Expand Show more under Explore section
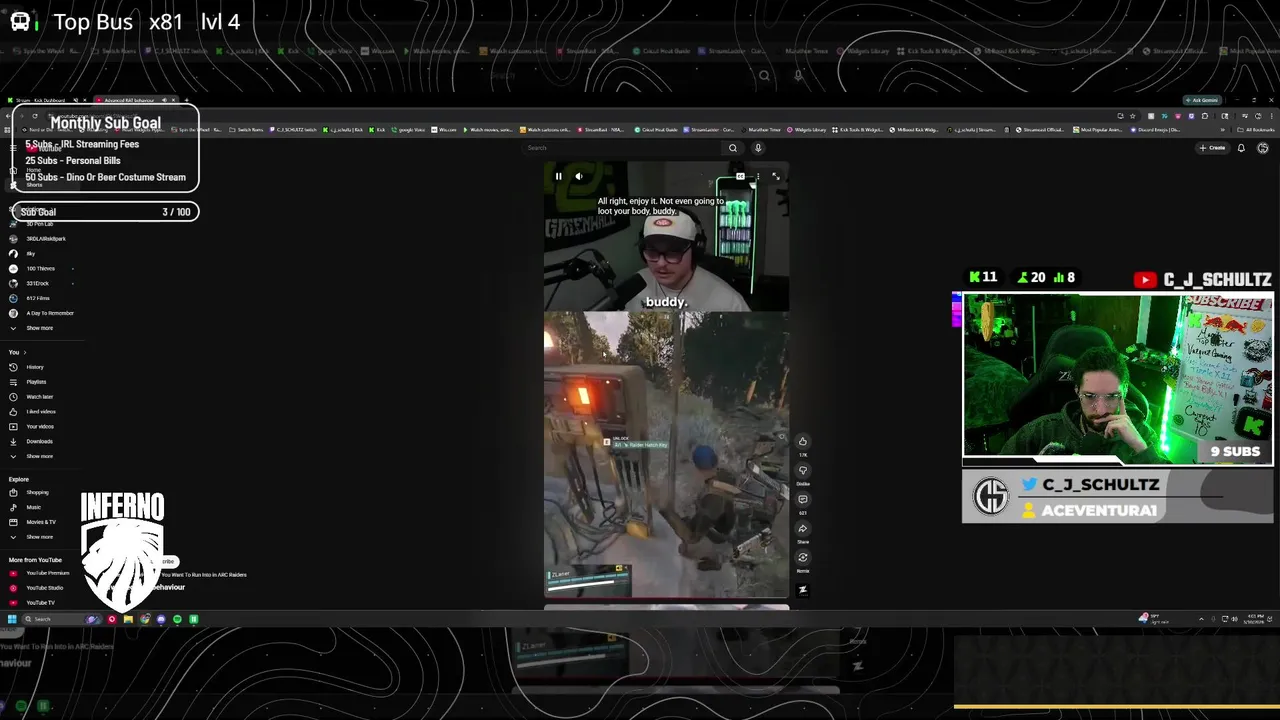This screenshot has height=720, width=1280. tap(39, 537)
